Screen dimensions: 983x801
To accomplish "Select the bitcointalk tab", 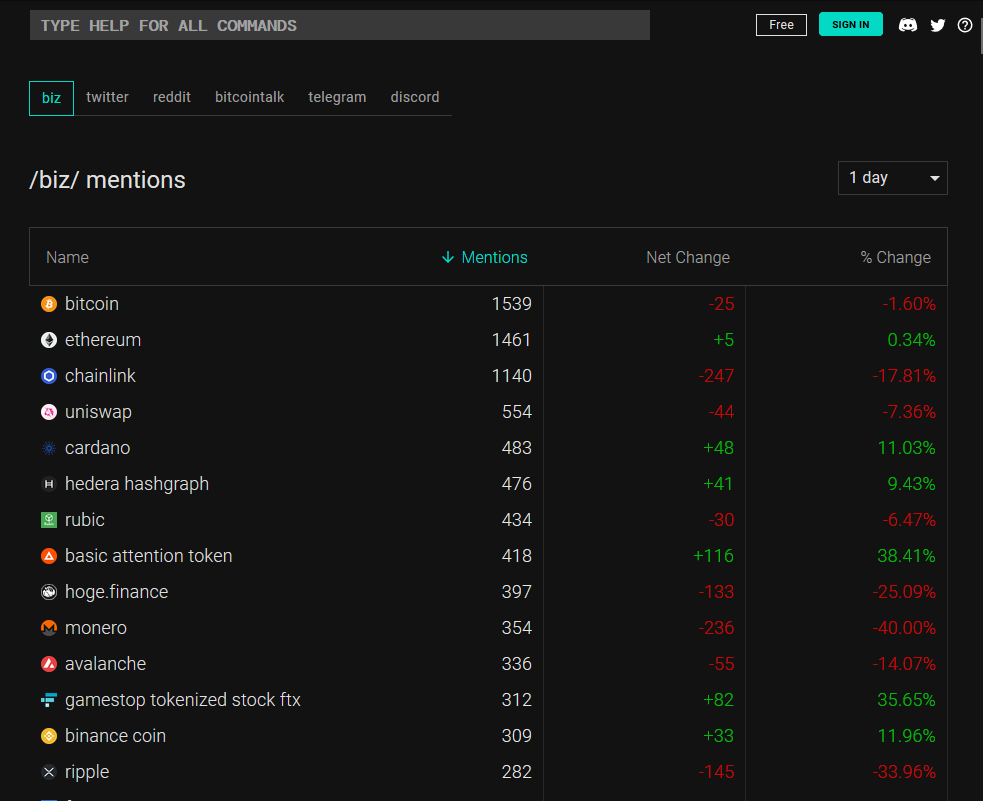I will 250,97.
